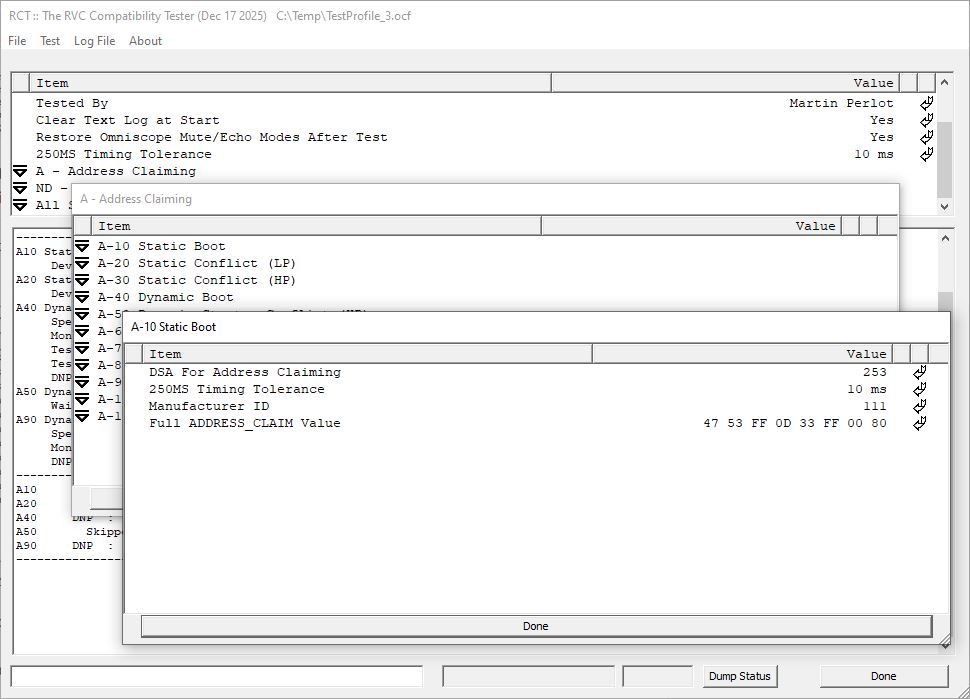Click edit arrow icon for Tested By row

(927, 103)
